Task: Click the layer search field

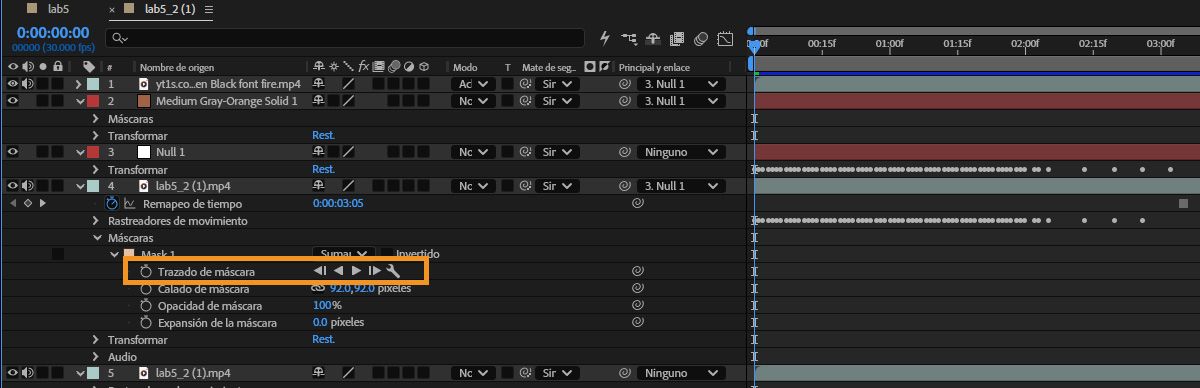Action: pos(345,38)
